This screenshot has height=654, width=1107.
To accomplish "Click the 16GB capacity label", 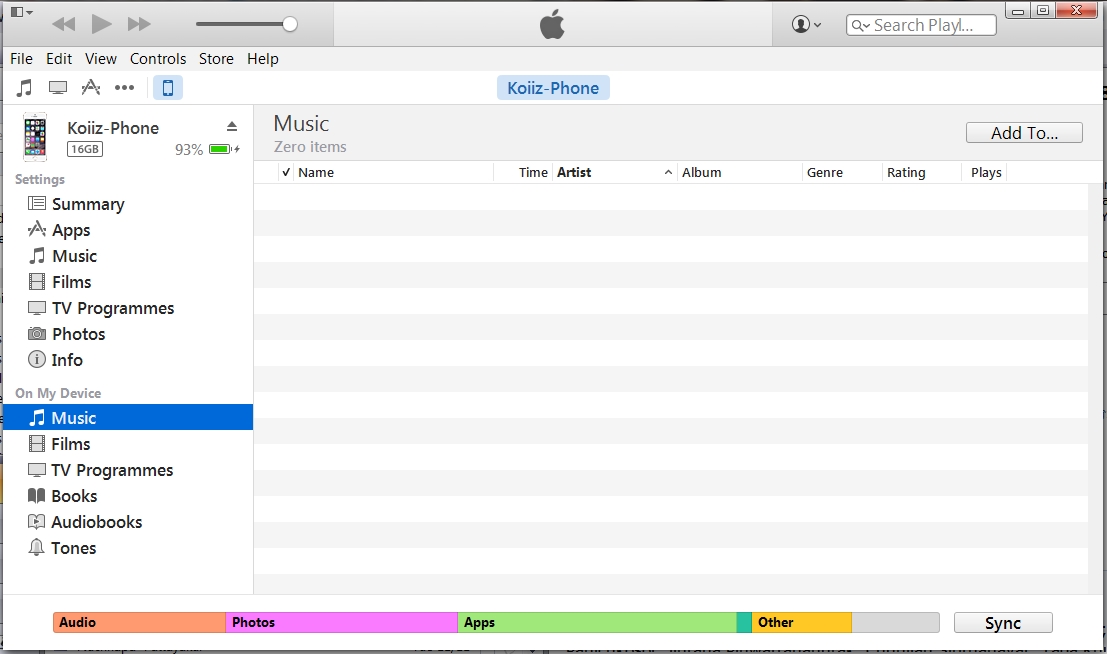I will click(x=85, y=149).
